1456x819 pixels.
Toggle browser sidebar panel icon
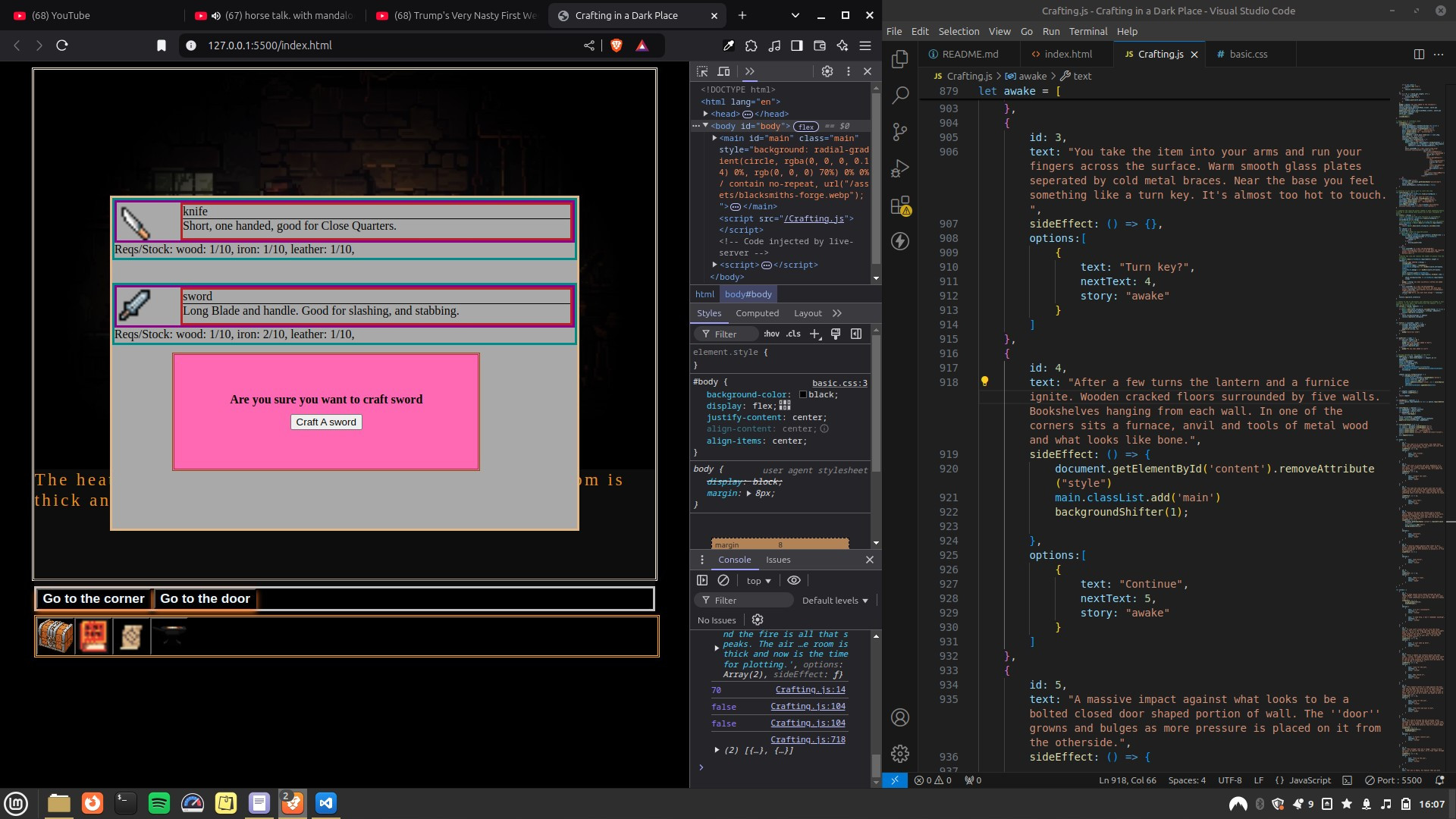pos(797,45)
